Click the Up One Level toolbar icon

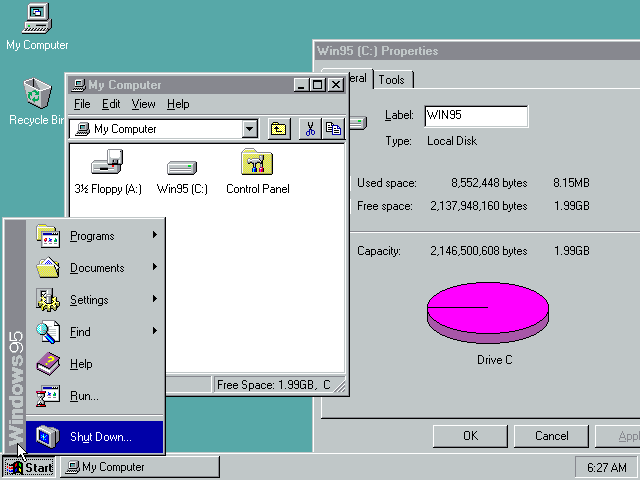click(279, 129)
